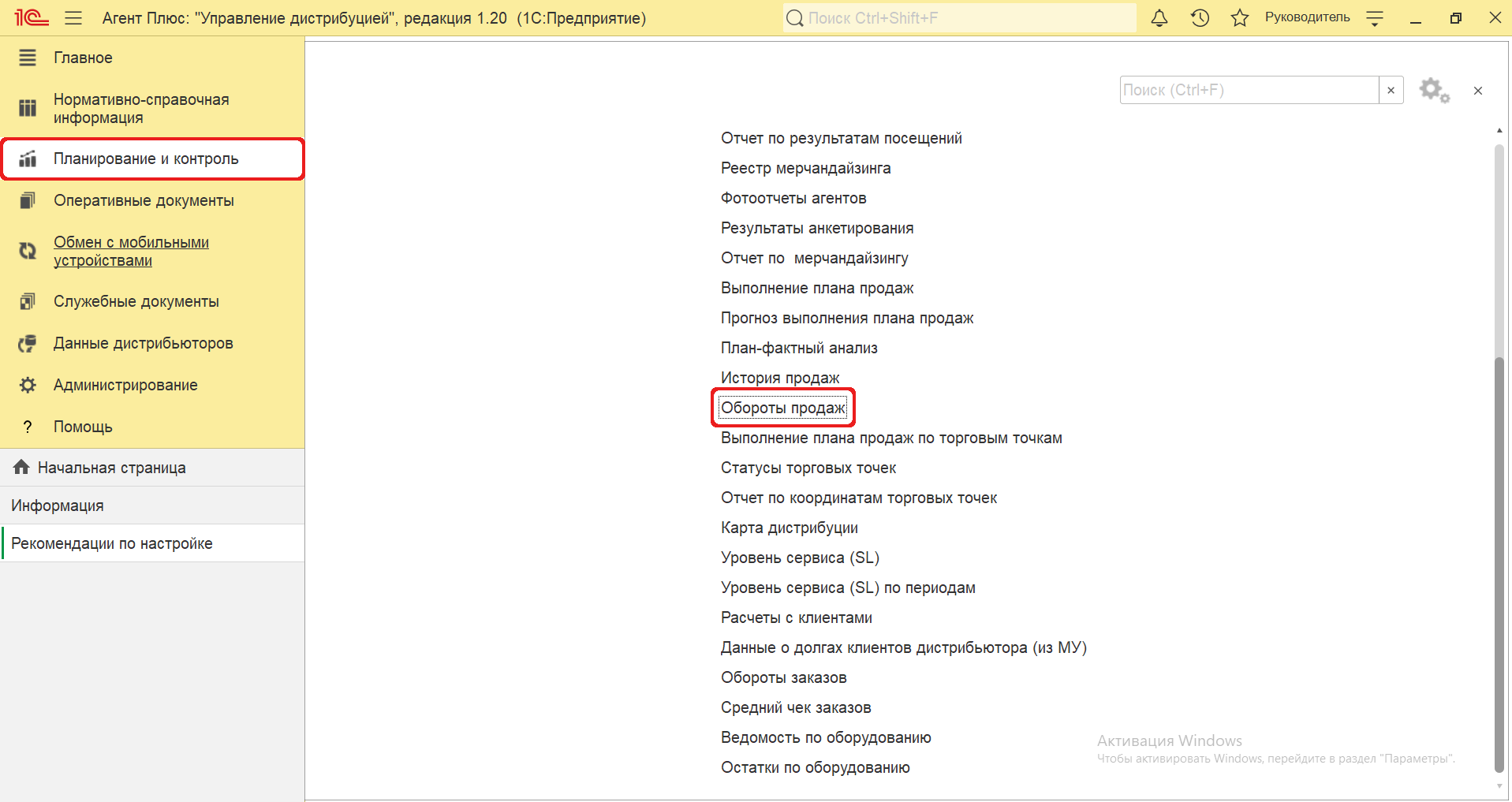
Task: Open Отчет по мерчандайзингу
Action: pos(814,258)
